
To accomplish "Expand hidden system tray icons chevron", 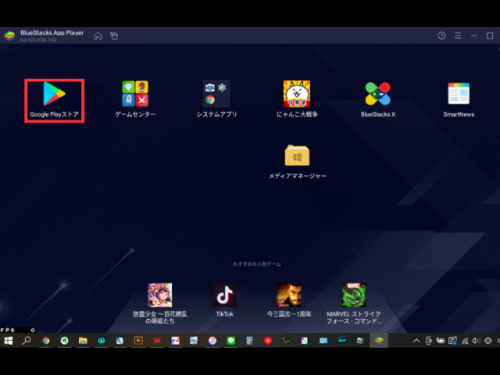I will coord(416,341).
